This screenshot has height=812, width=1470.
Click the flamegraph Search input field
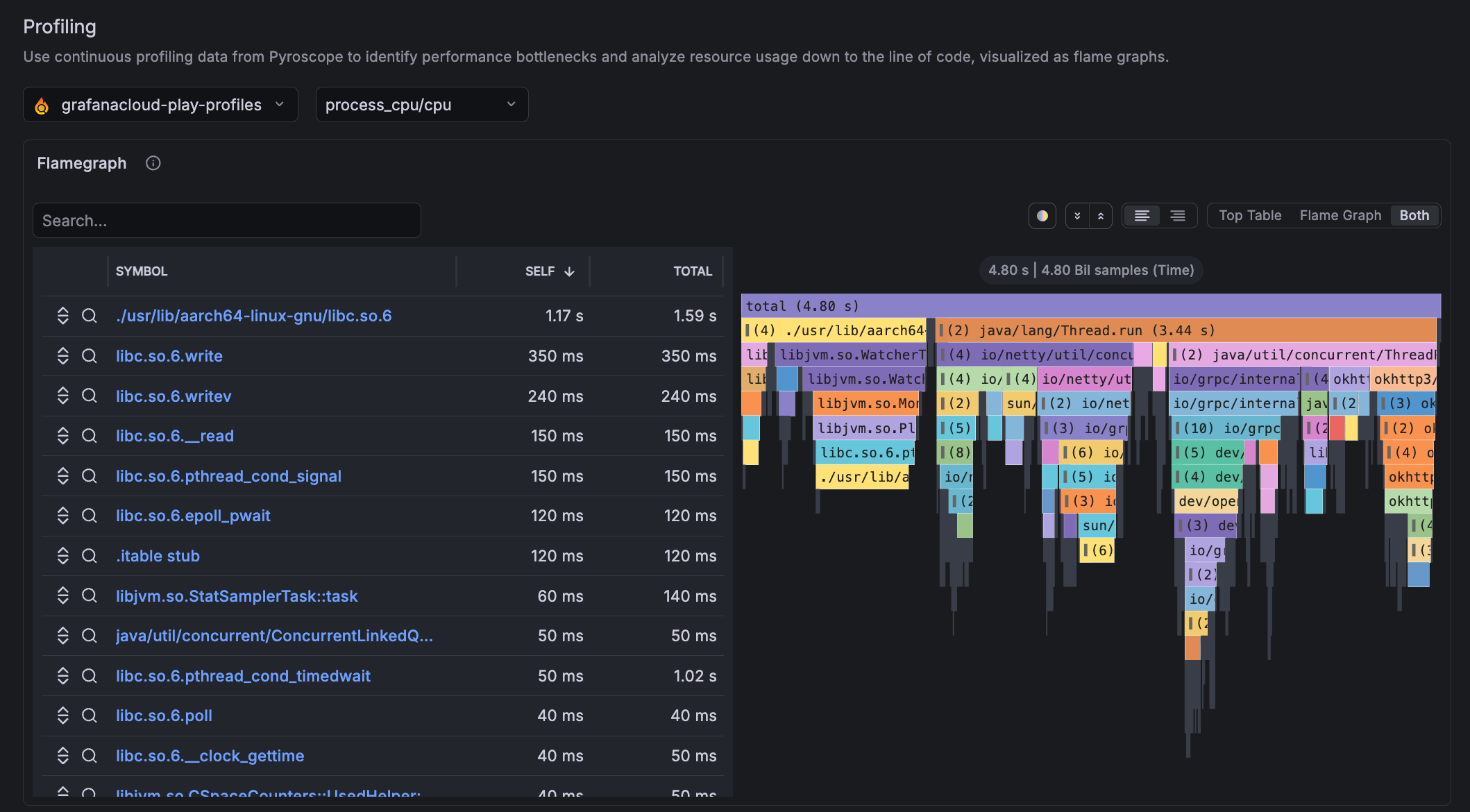coord(227,221)
